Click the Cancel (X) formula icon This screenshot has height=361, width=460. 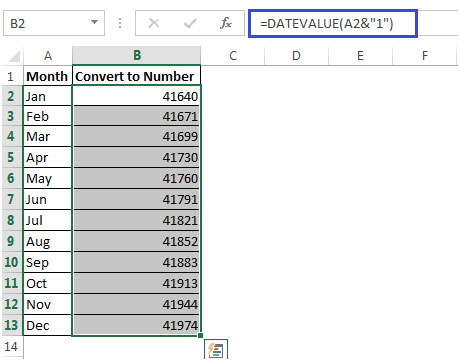click(154, 23)
